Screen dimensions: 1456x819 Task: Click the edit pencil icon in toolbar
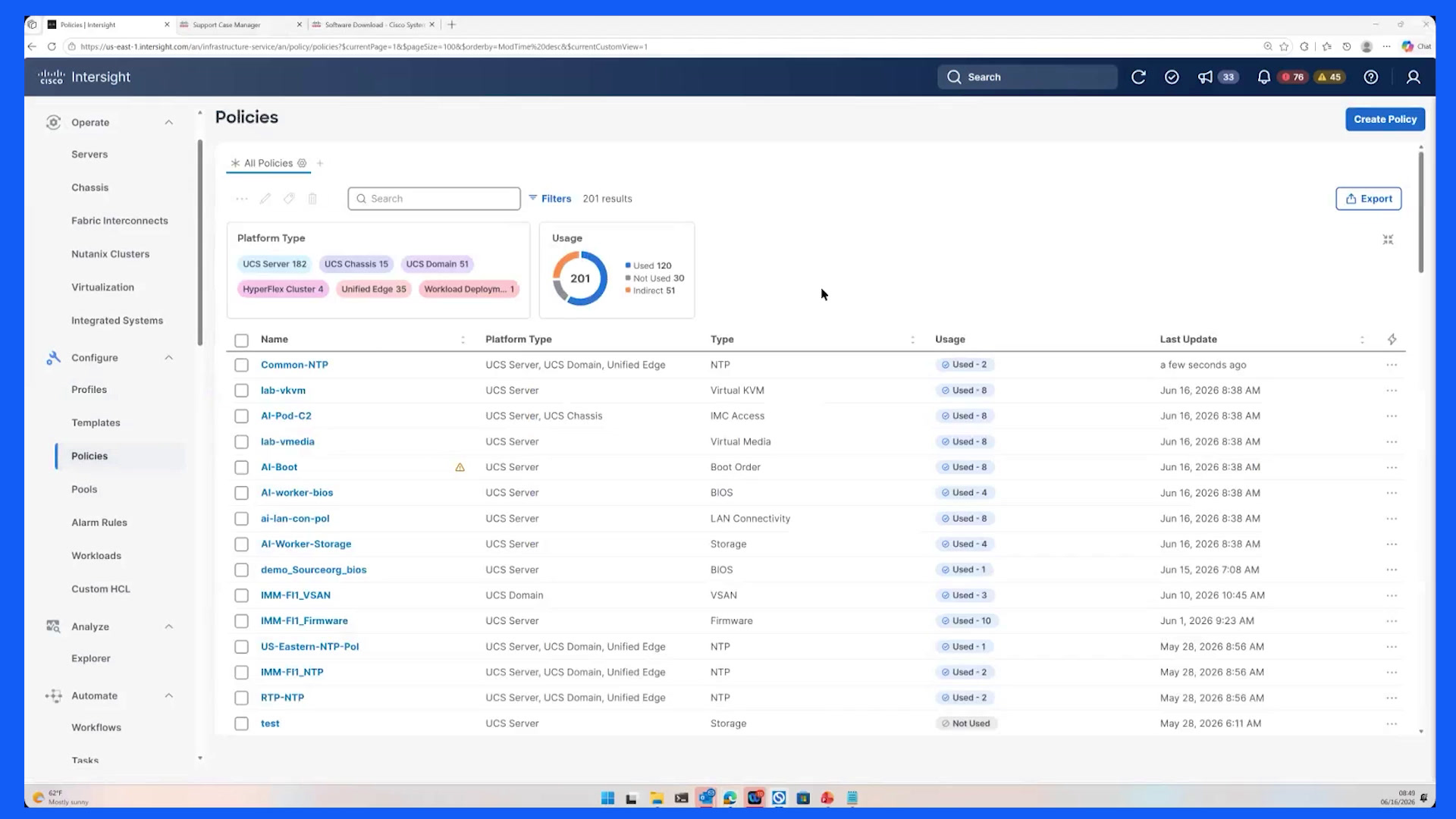265,199
